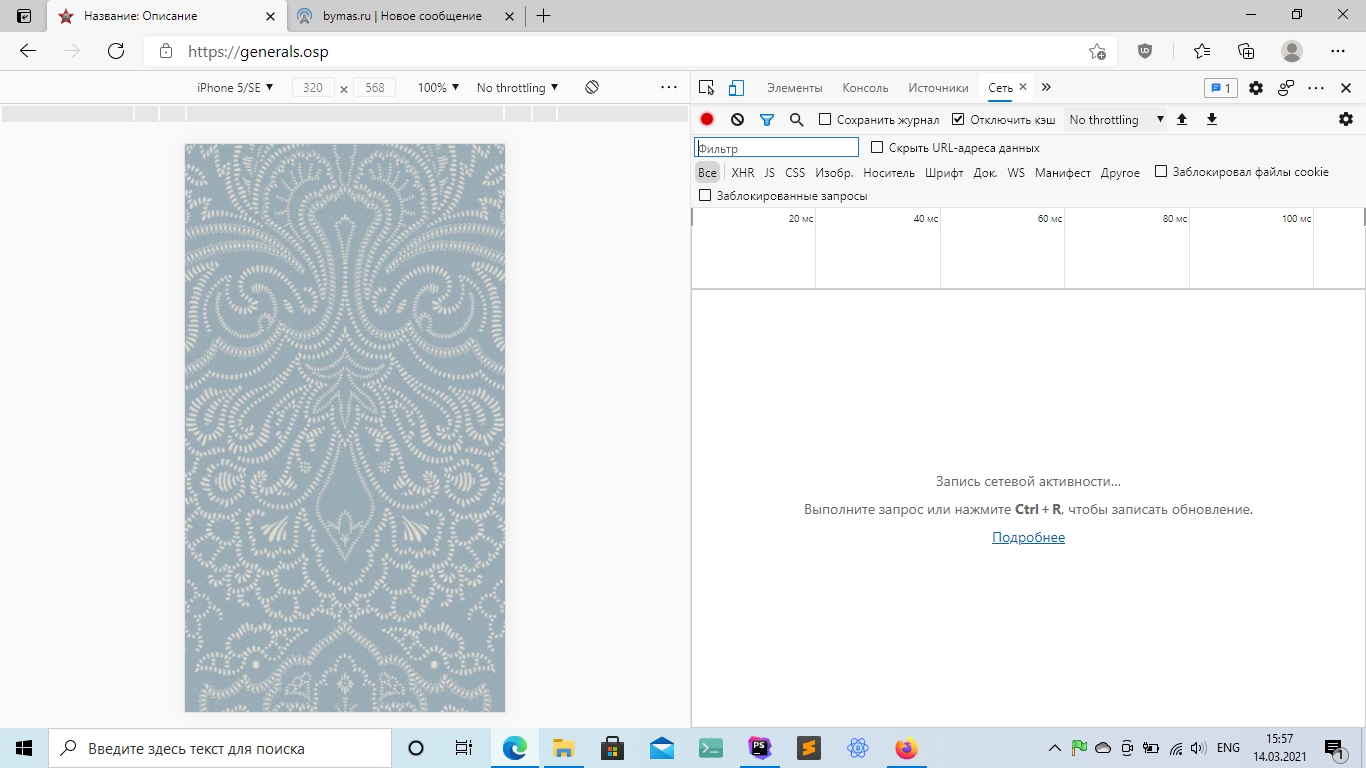Open the iPhone 5/SE device dropdown
1366x768 pixels.
(x=235, y=88)
